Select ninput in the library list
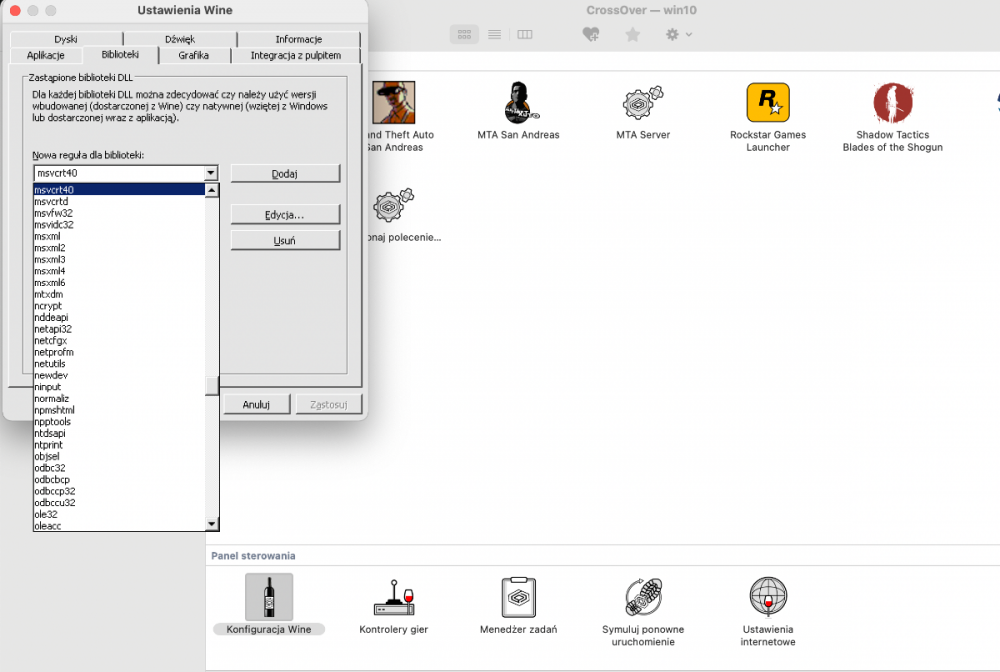The height and width of the screenshot is (672, 1000). tap(119, 386)
